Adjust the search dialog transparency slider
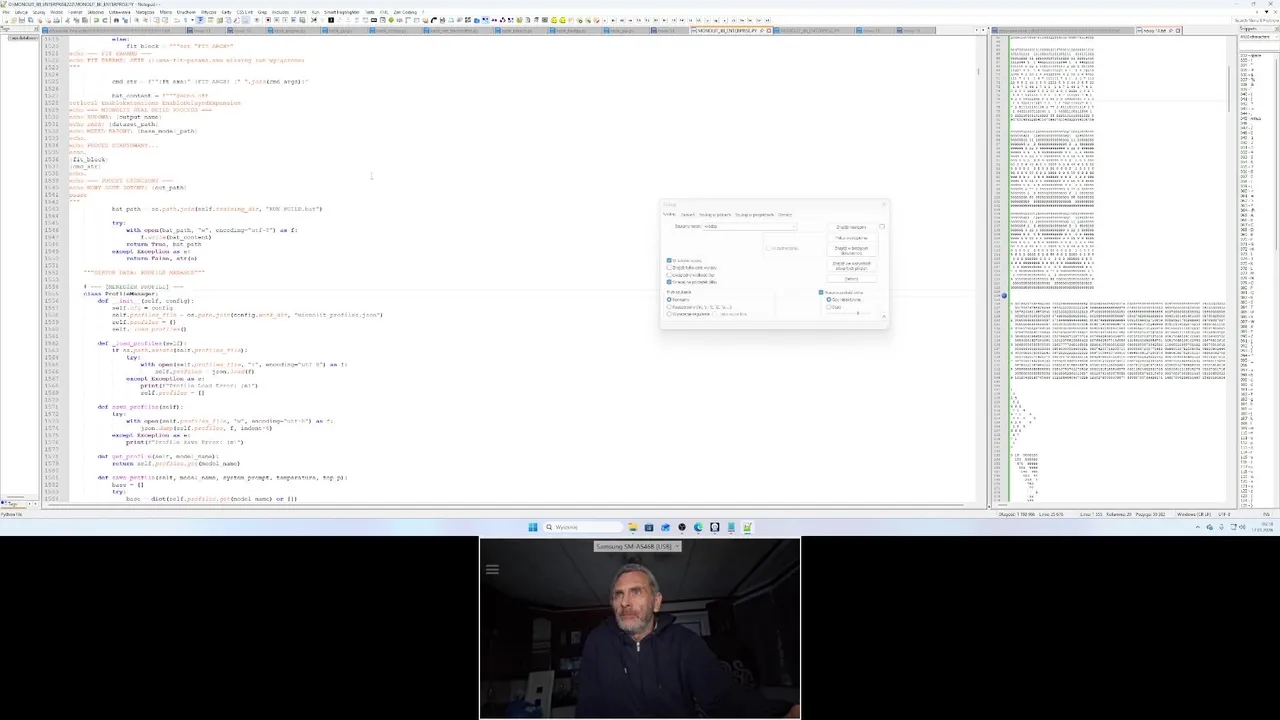 (x=858, y=313)
